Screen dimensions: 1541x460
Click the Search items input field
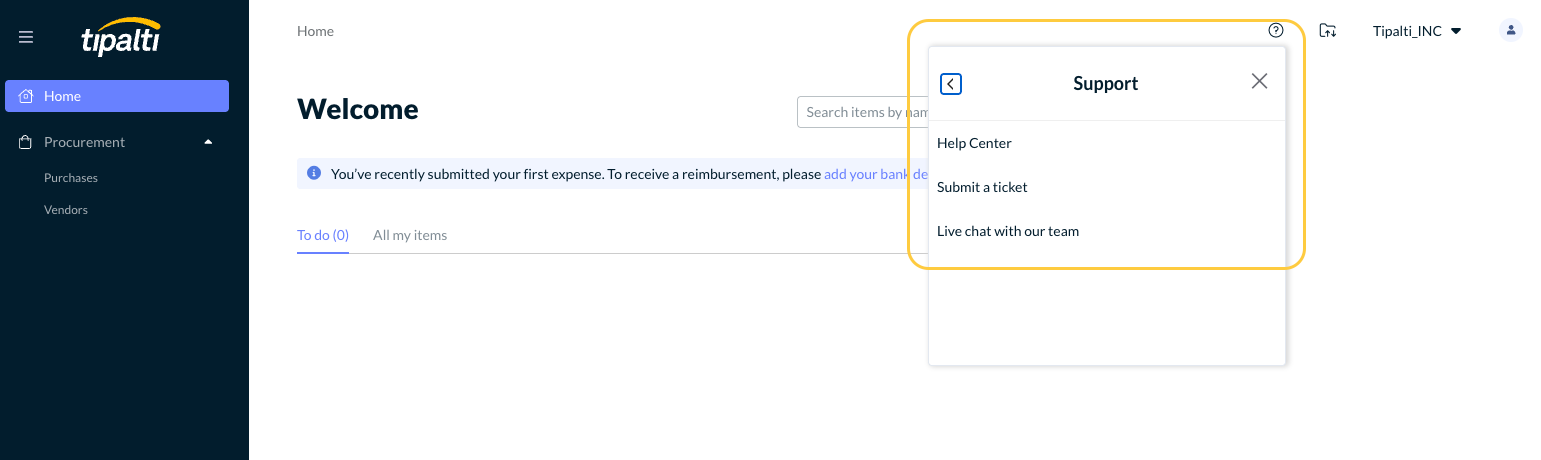(860, 112)
